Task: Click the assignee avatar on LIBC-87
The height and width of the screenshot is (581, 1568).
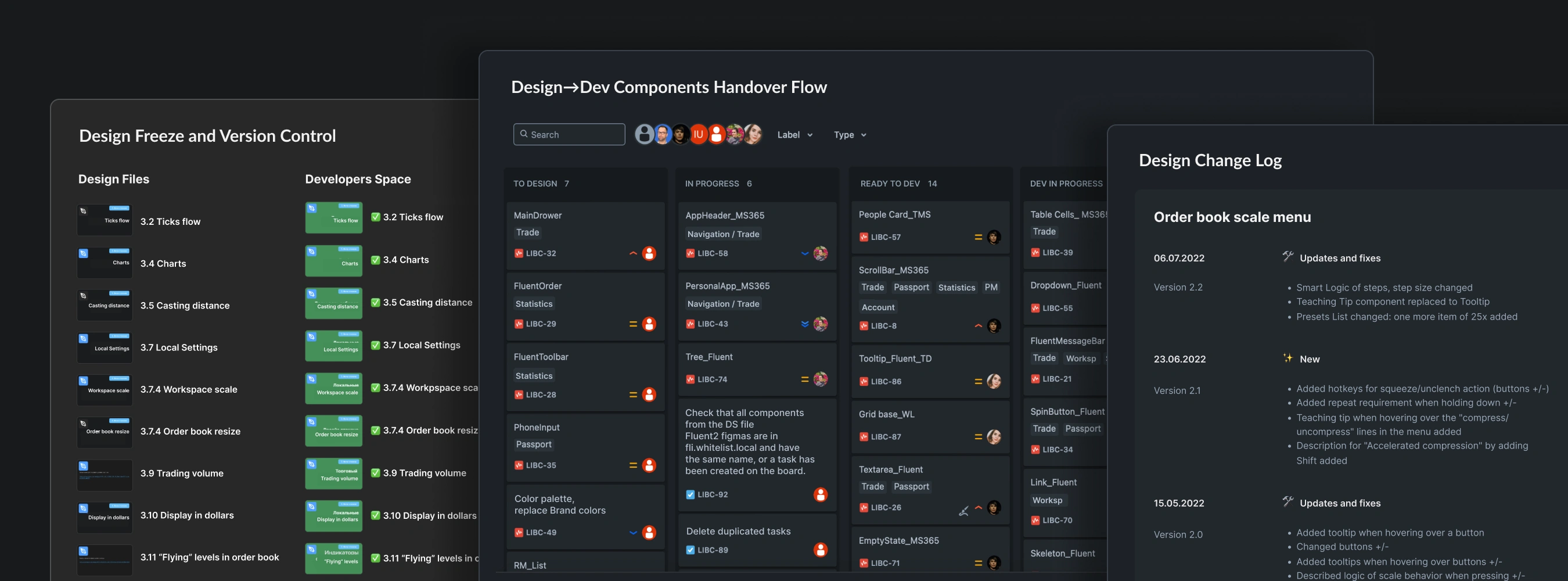Action: [994, 437]
